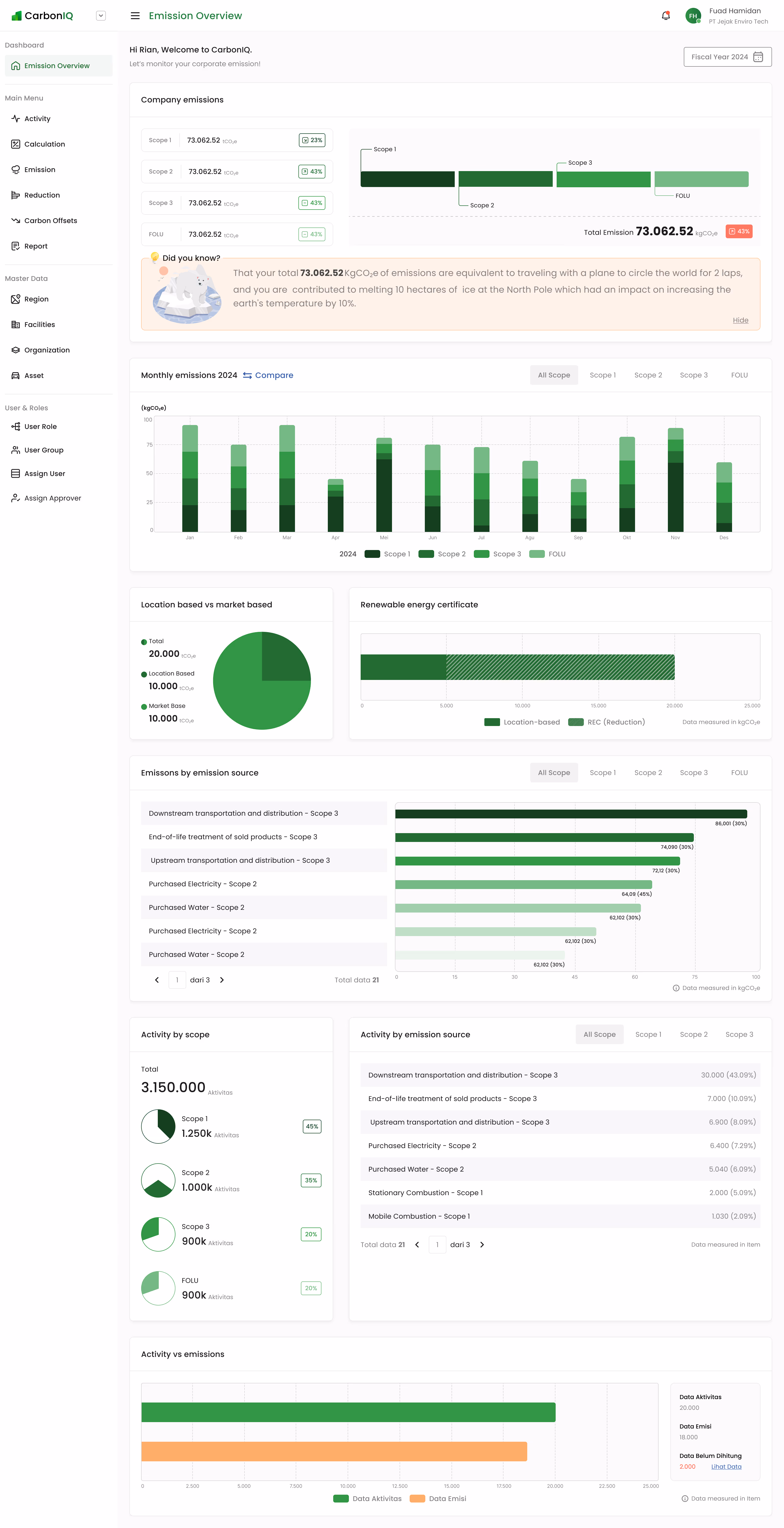Click Mobile Combustion - Scope 1 row
Screen dimensions: 784x1528
(560, 1216)
